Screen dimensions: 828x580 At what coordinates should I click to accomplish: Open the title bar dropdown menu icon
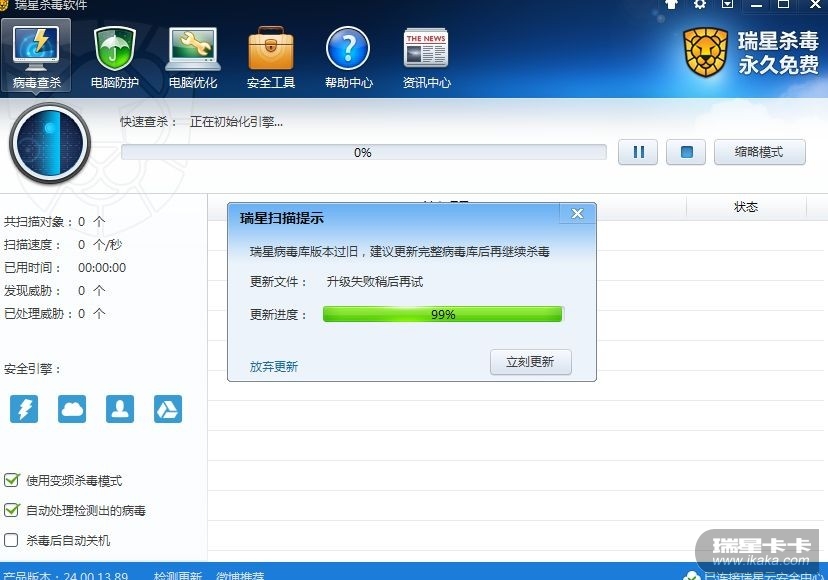tap(727, 4)
